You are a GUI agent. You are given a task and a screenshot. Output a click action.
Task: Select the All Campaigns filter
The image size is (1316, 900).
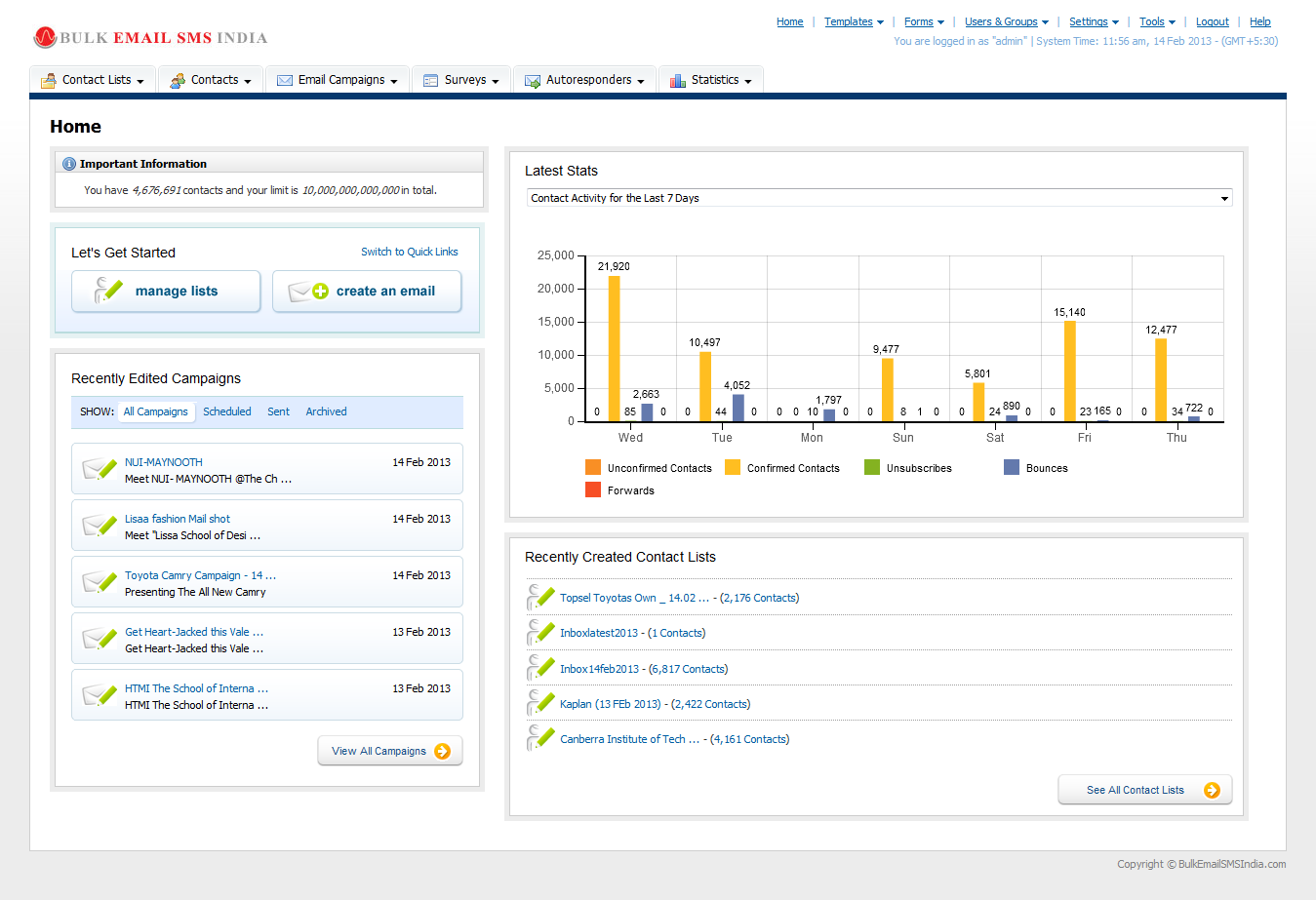point(156,411)
